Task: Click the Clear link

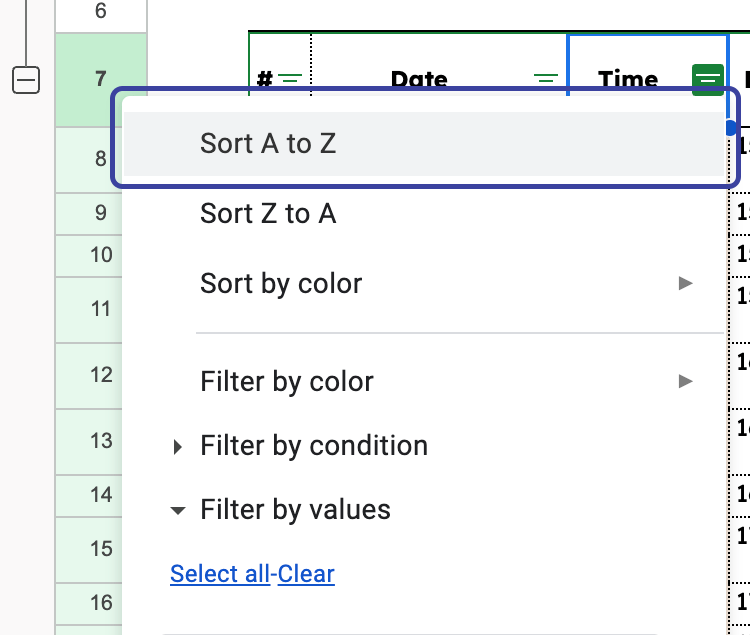Action: click(306, 574)
